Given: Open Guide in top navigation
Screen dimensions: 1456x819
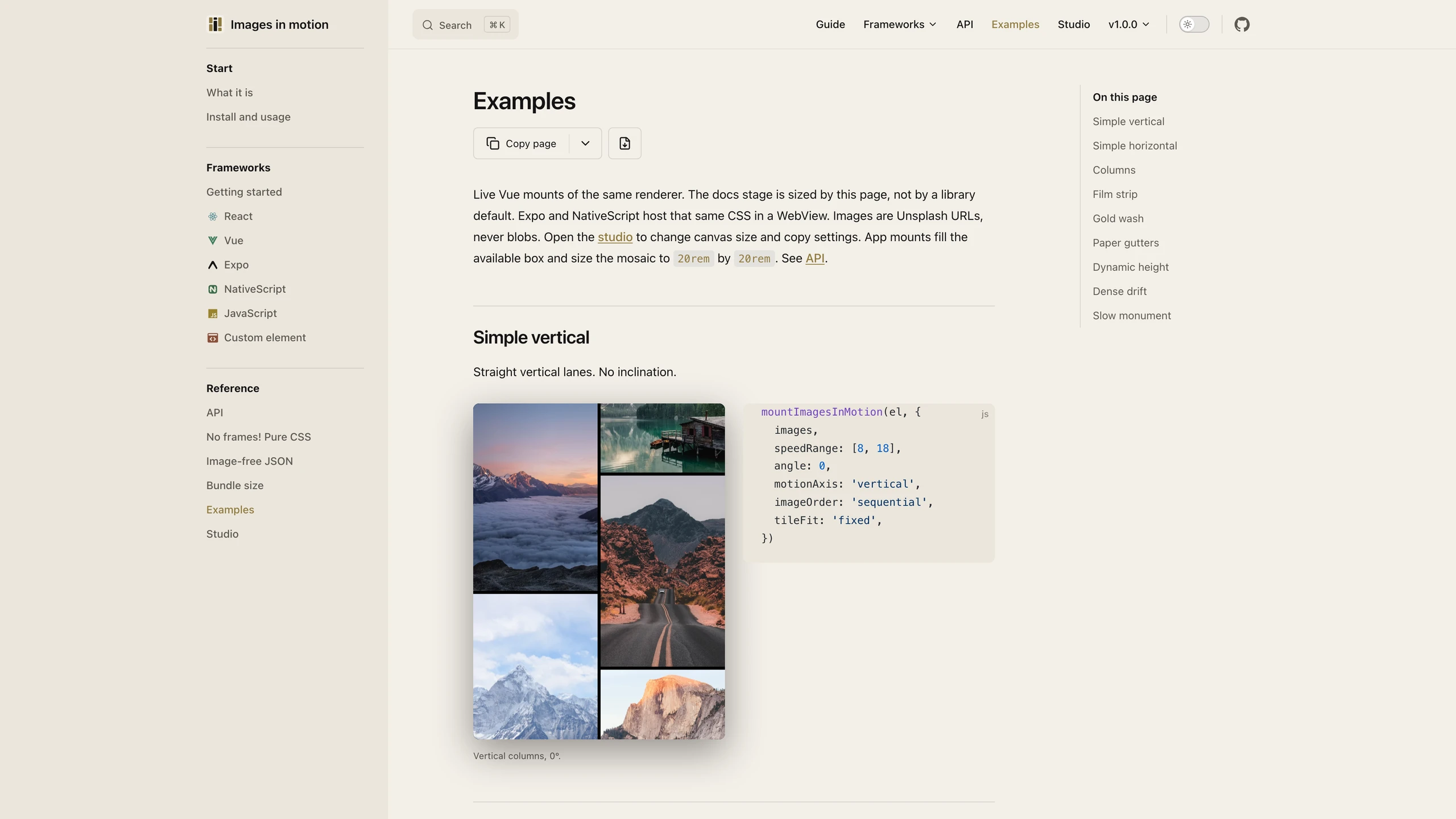Looking at the screenshot, I should pos(830,24).
